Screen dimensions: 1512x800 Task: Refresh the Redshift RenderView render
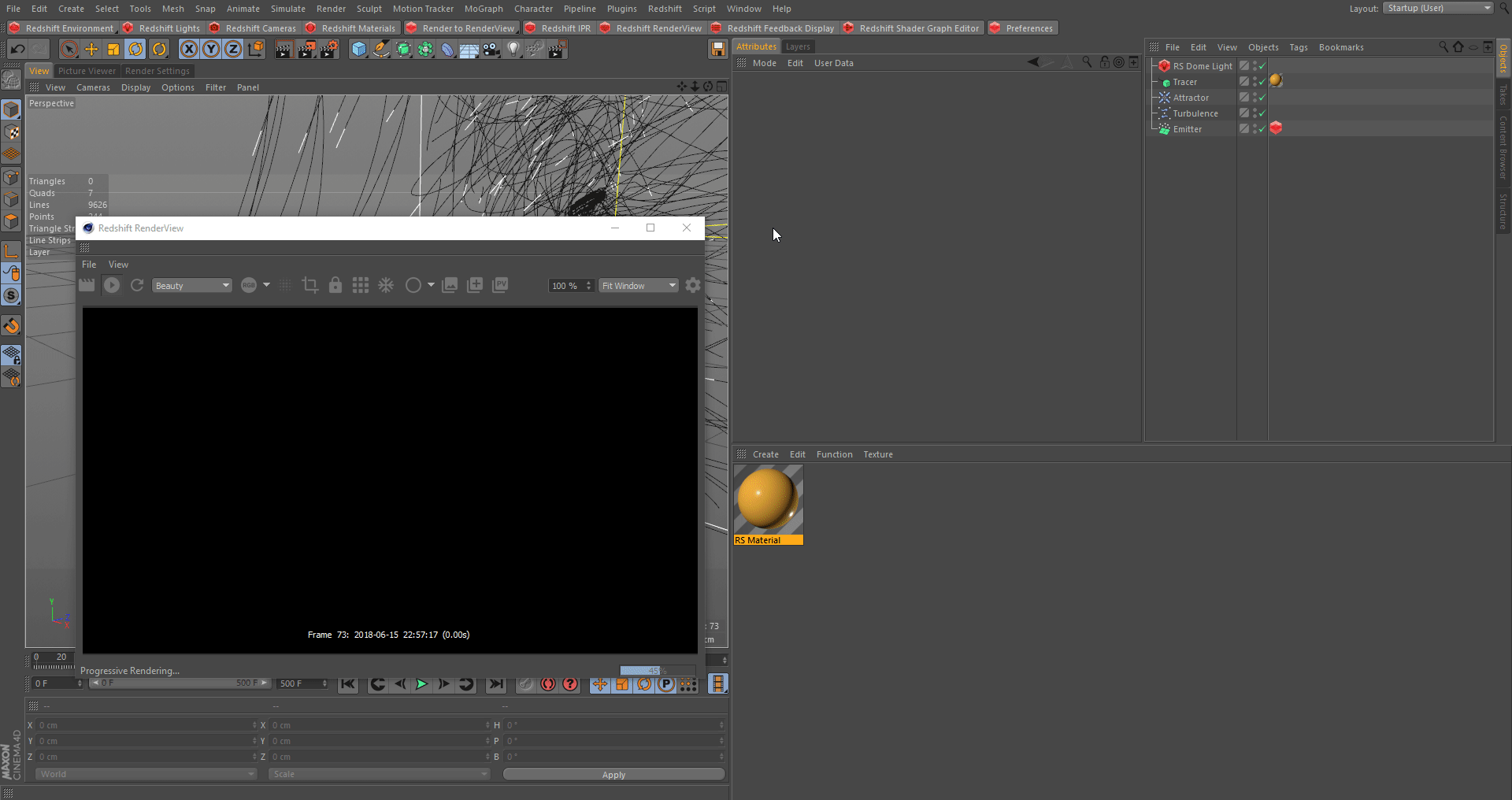click(x=137, y=285)
